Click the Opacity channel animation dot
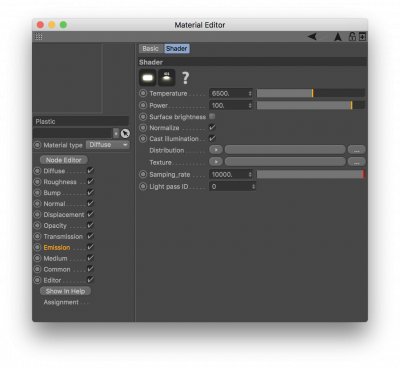Viewport: 400px width, 368px height. [x=37, y=226]
